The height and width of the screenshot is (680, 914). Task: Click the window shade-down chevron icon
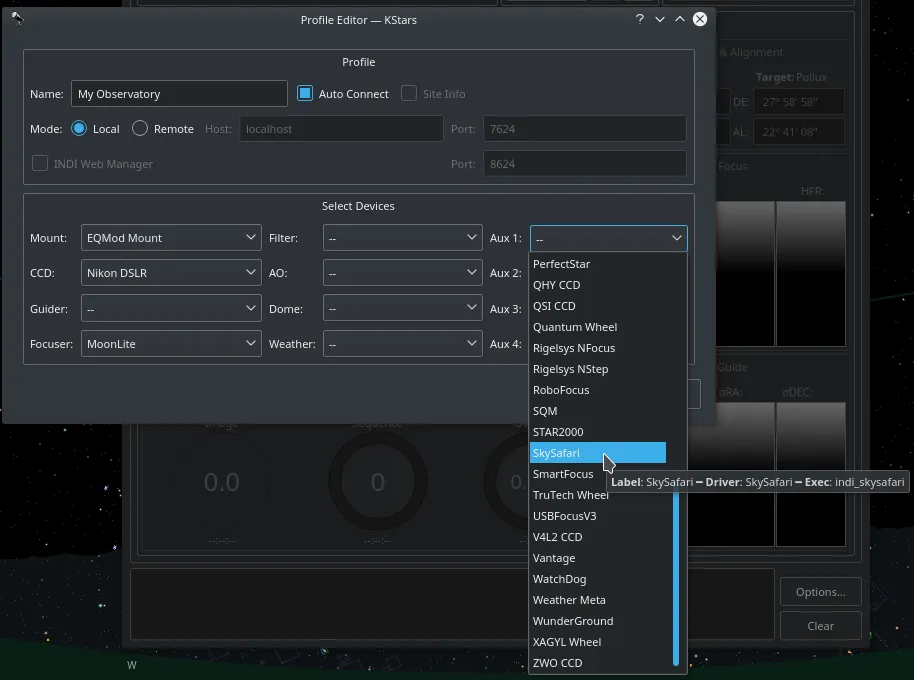coord(660,19)
